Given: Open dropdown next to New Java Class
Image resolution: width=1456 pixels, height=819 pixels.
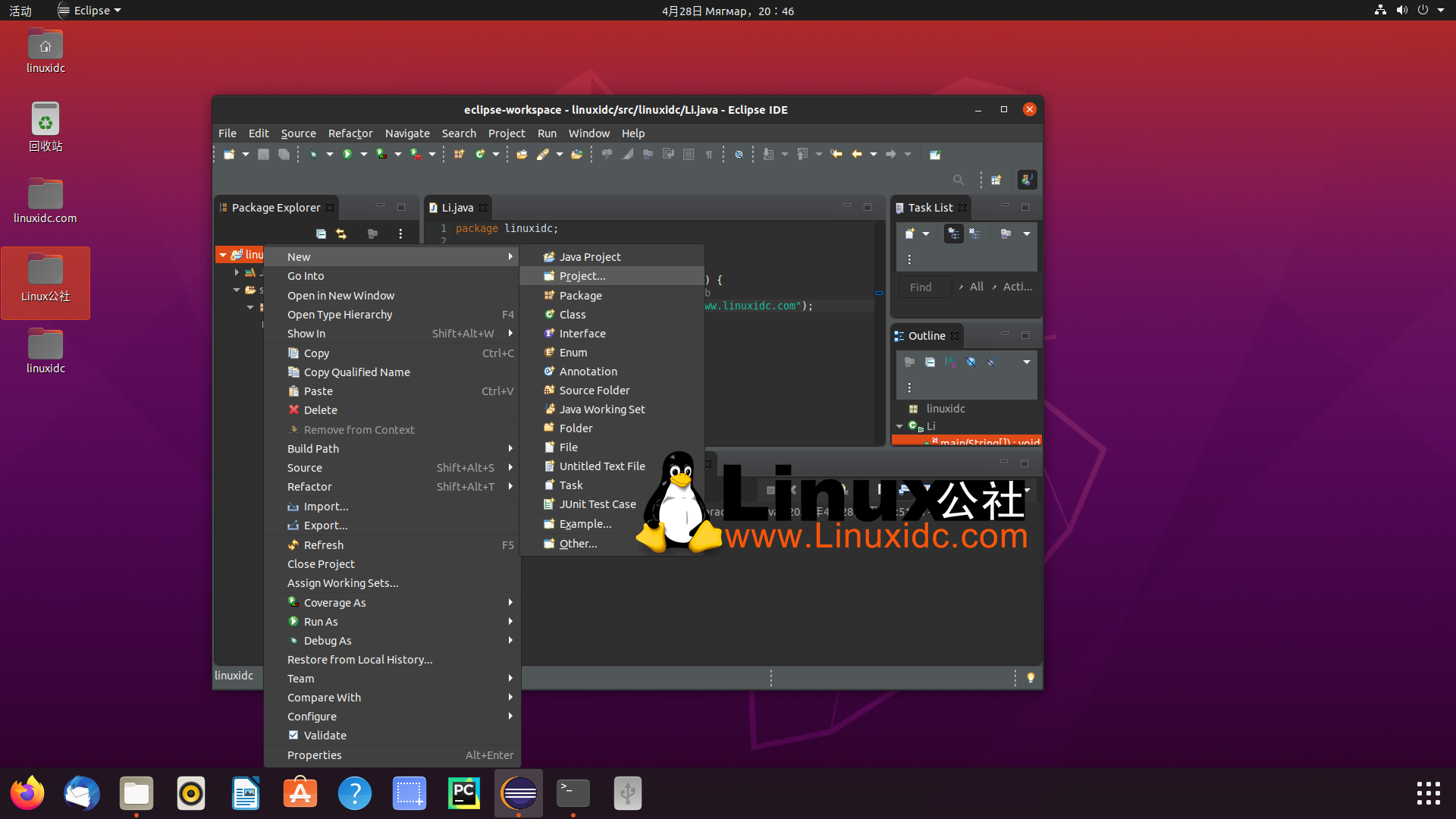Looking at the screenshot, I should [x=496, y=155].
